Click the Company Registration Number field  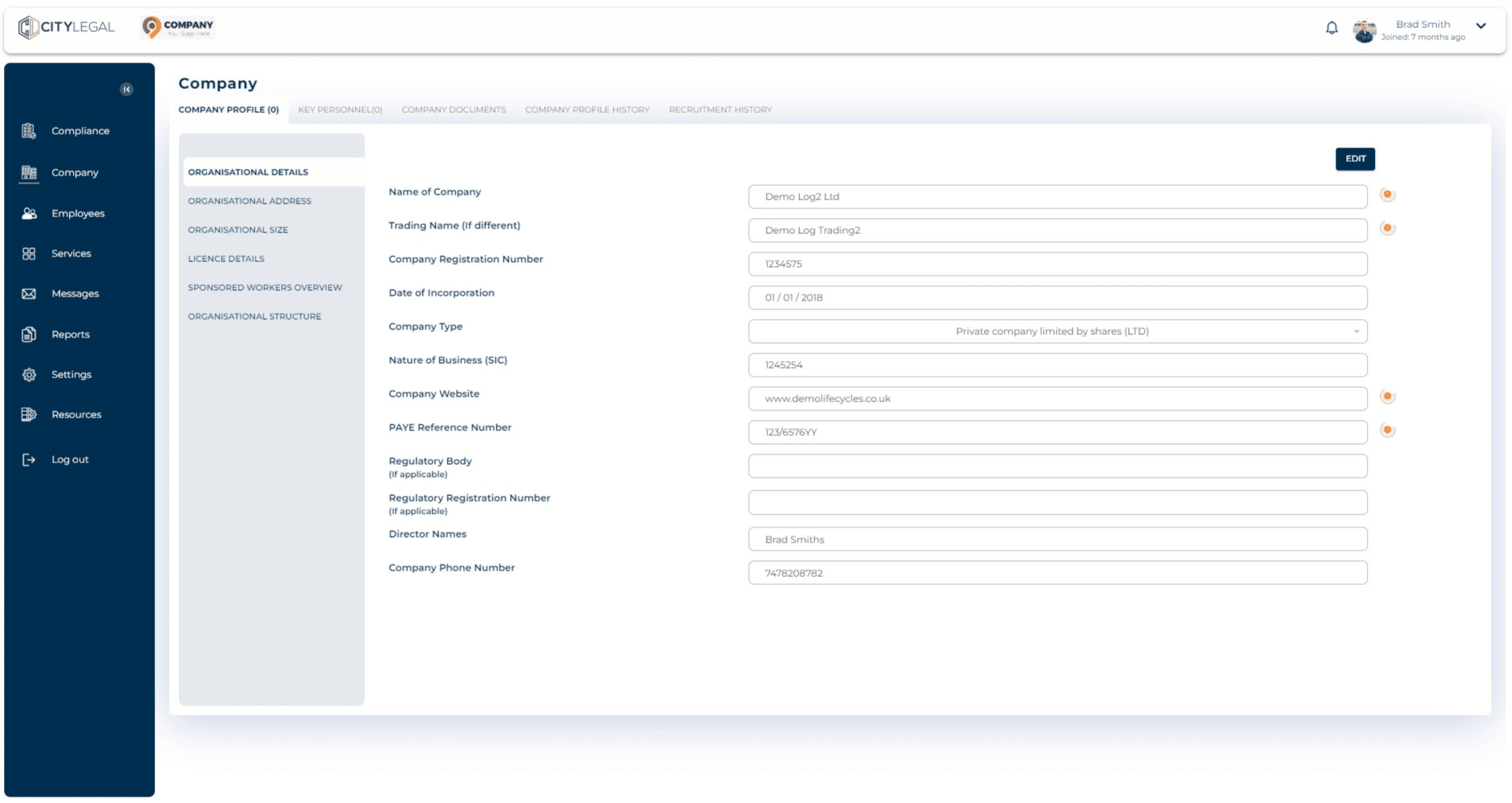tap(1058, 264)
